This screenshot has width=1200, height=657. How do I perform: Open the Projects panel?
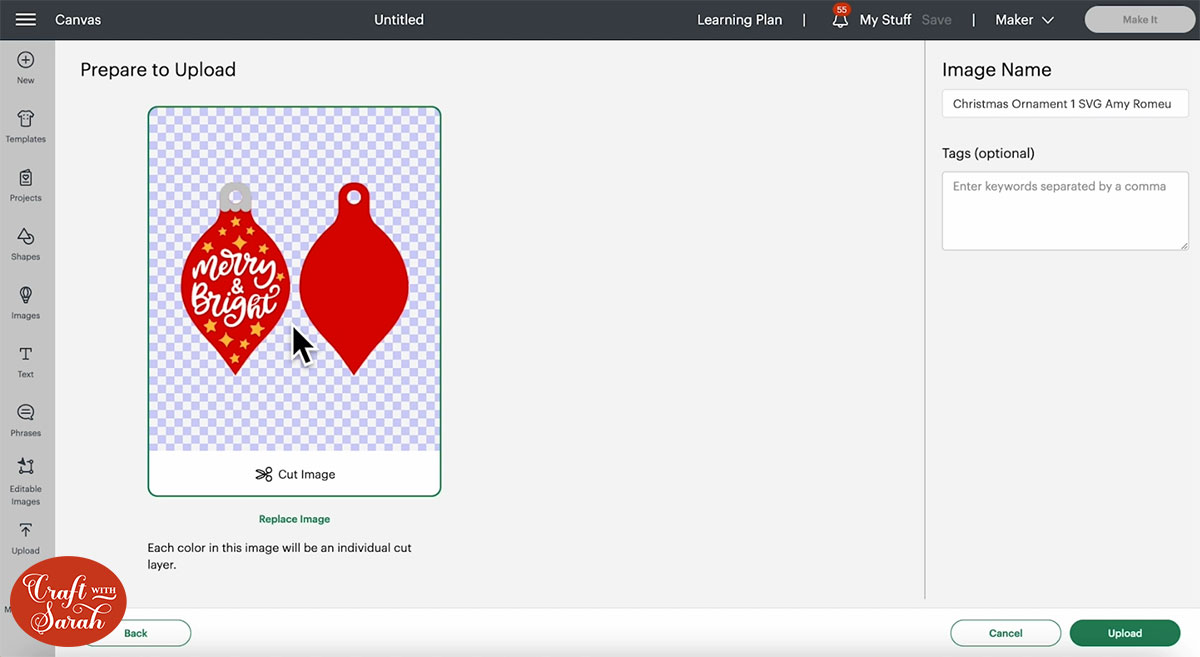coord(26,186)
